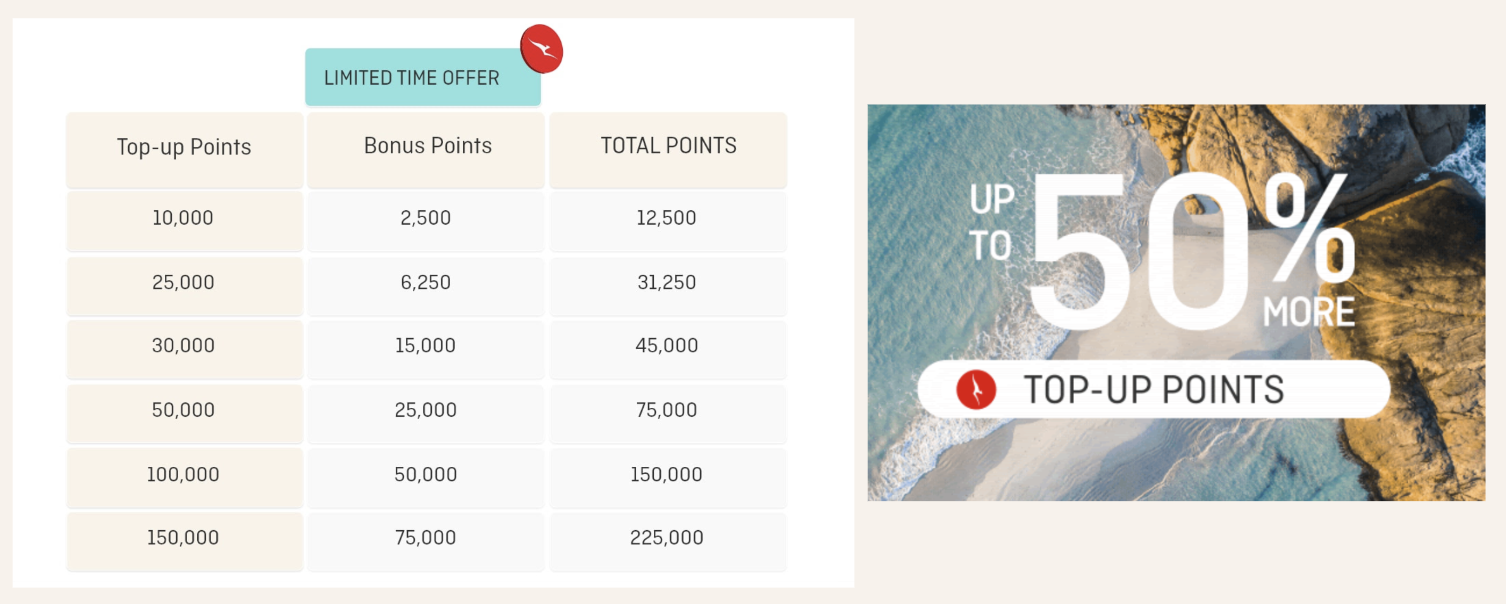
Task: Choose the 10,000 top-up points cell
Action: (184, 219)
